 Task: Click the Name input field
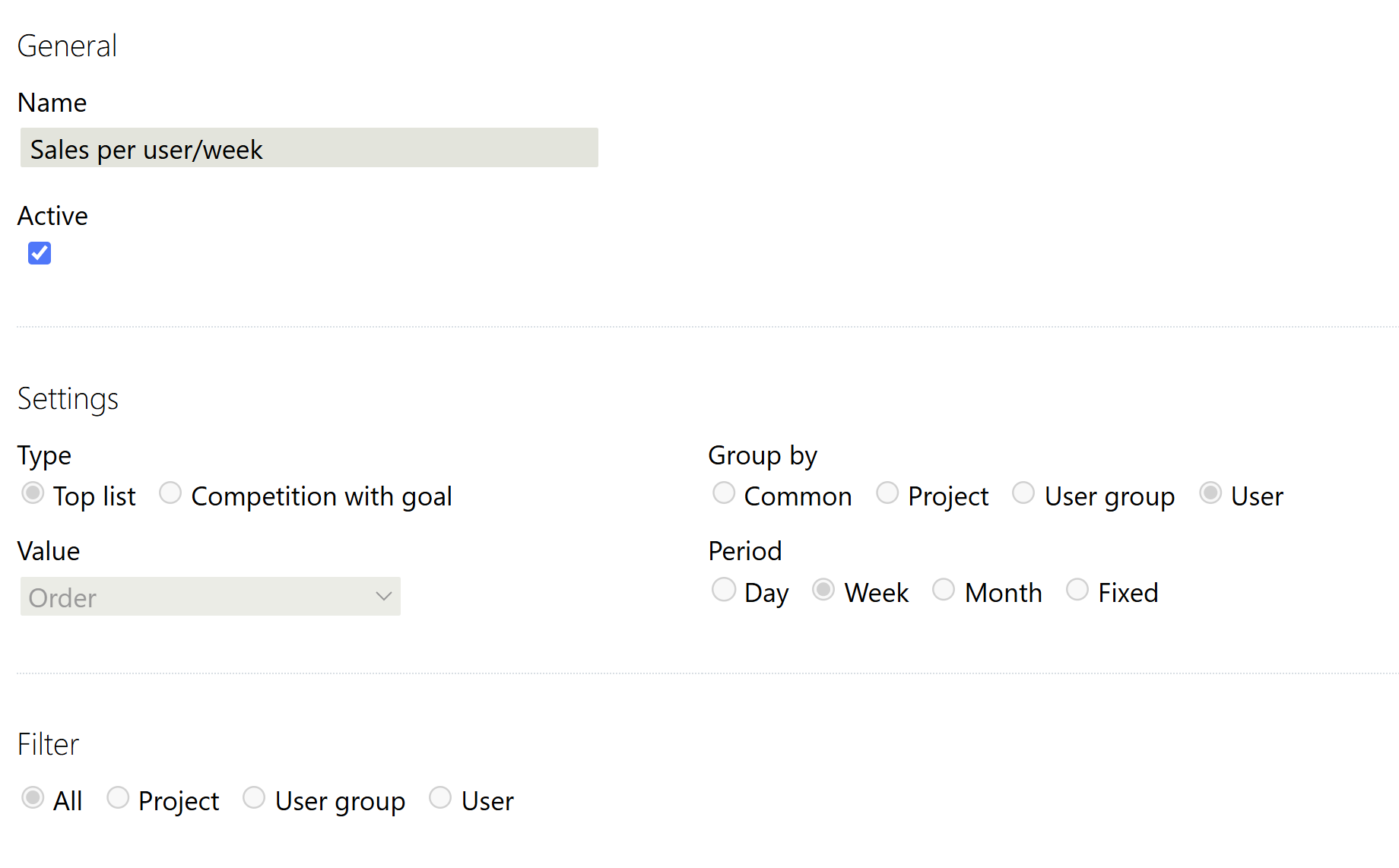point(309,148)
